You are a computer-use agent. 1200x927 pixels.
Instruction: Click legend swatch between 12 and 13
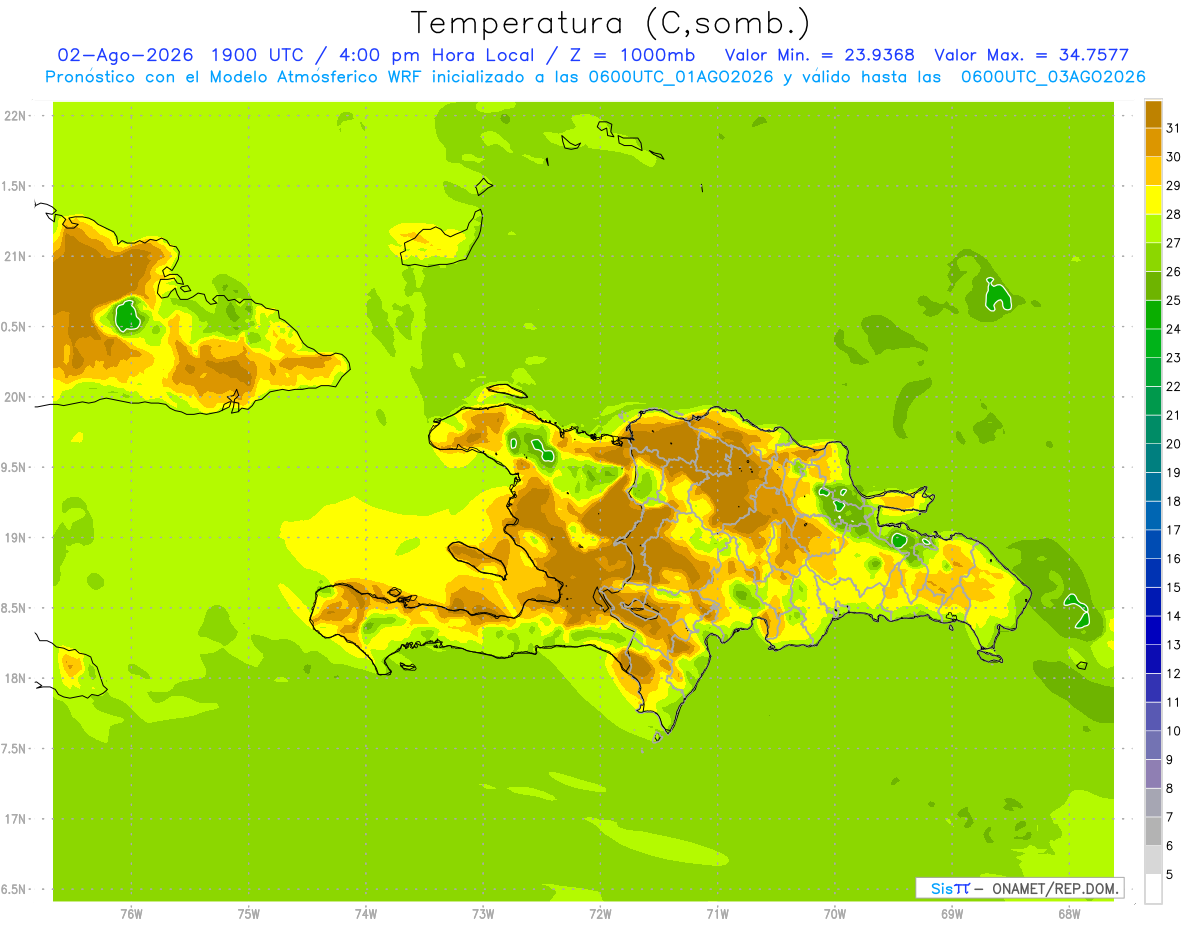pyautogui.click(x=1153, y=659)
